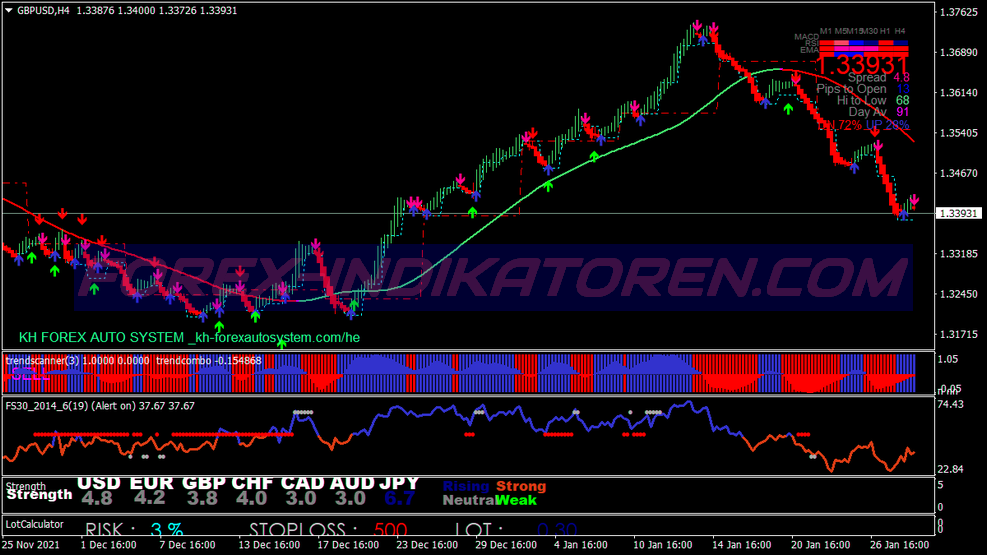Click the 1.31715 price axis label
This screenshot has height=555, width=987.
(958, 334)
